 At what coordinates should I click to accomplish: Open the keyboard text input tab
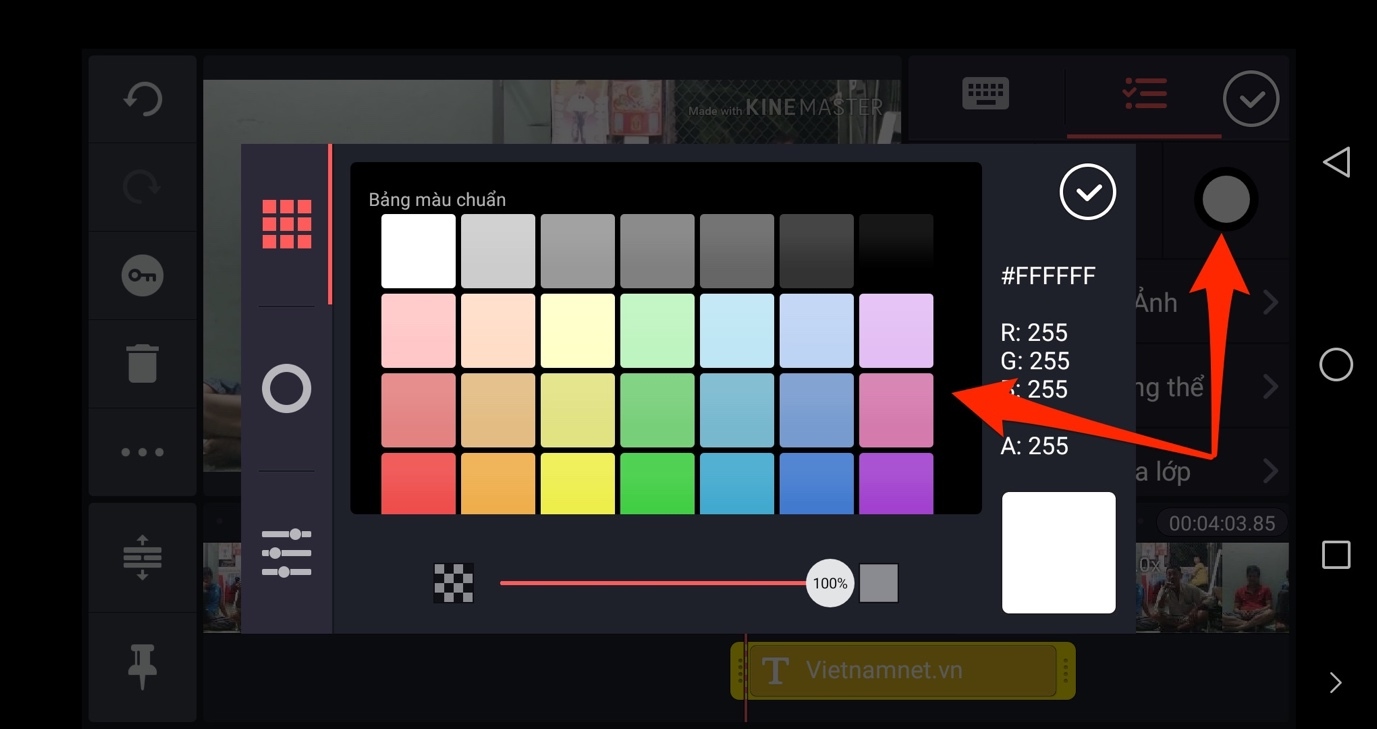[985, 95]
